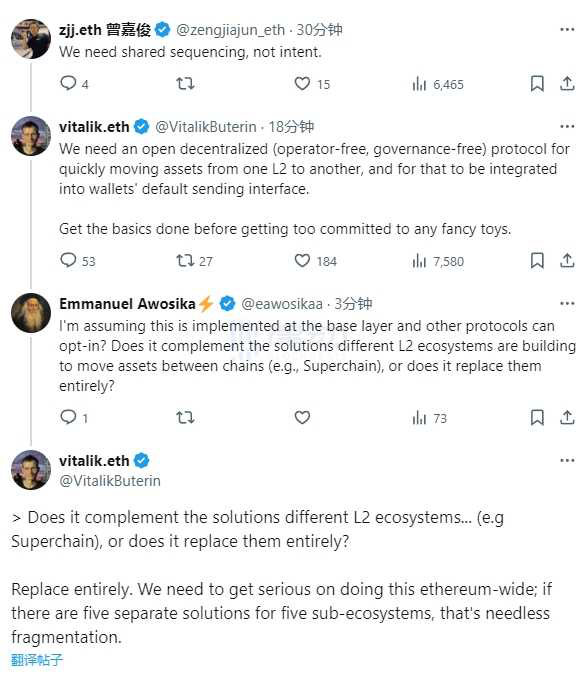This screenshot has width=579, height=681.
Task: Open @zengjiajun_eth profile handle
Action: pos(230,30)
